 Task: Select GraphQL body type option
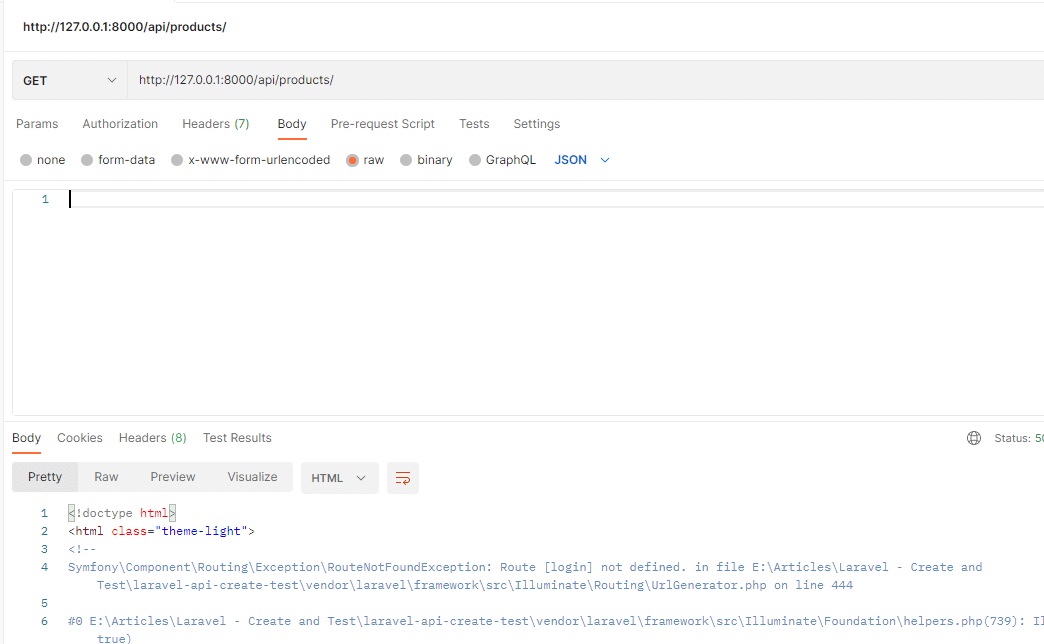(x=475, y=160)
